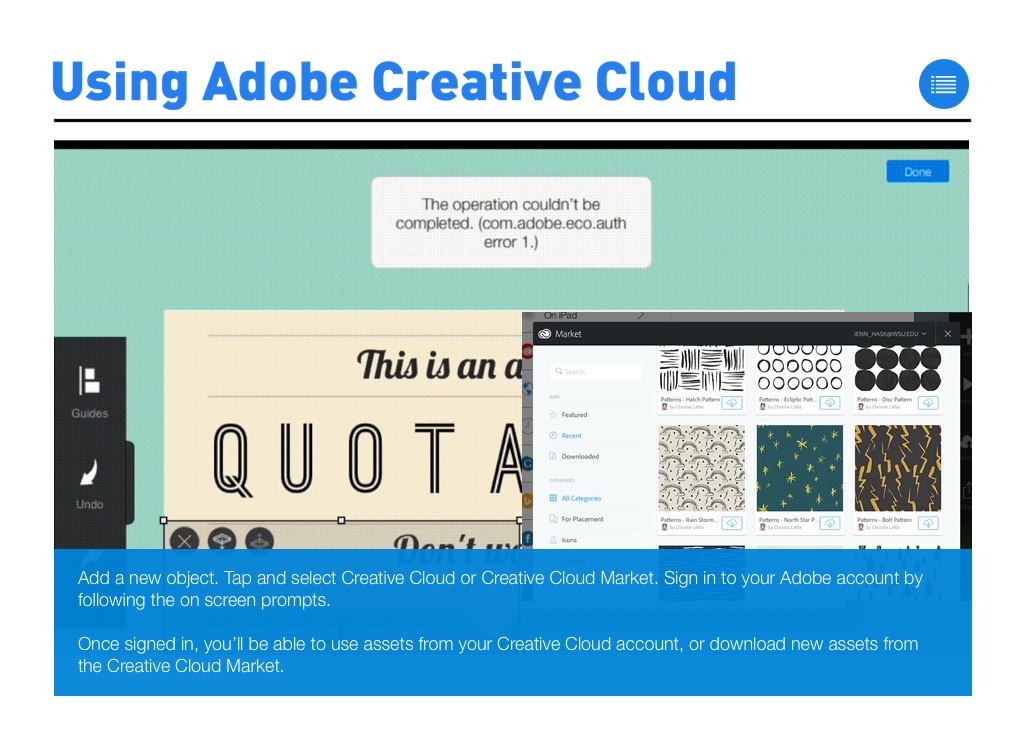Show Downloaded assets in Market
Image resolution: width=1024 pixels, height=748 pixels.
click(580, 456)
